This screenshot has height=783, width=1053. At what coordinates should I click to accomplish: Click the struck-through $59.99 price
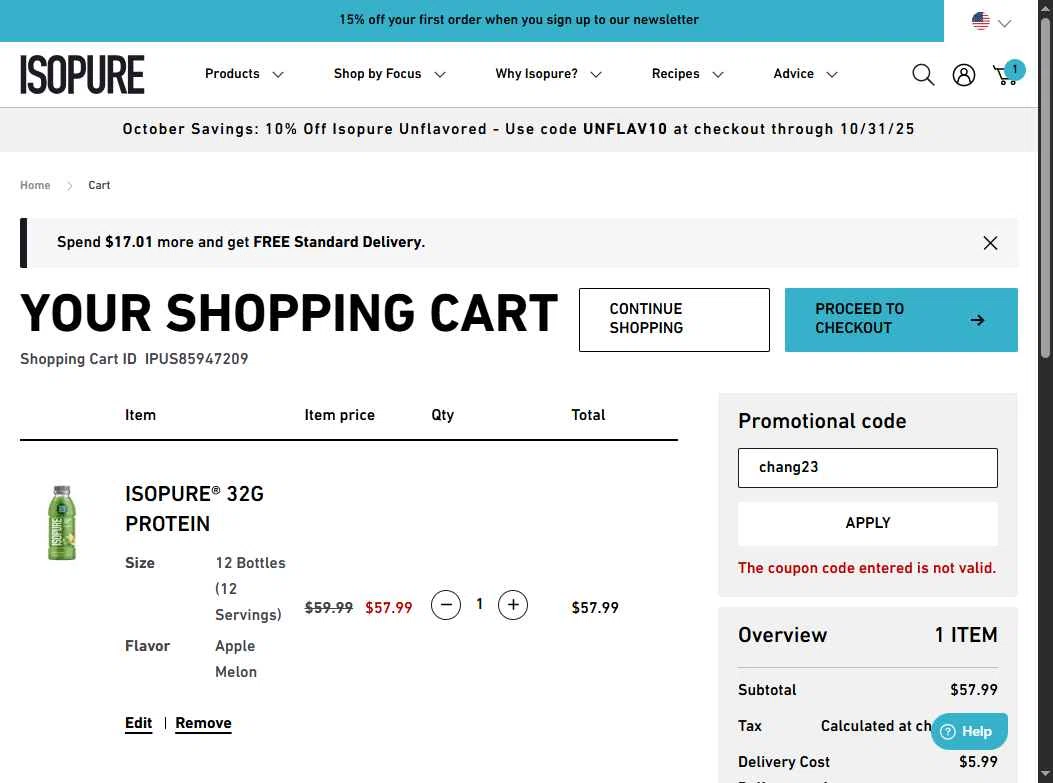(328, 608)
